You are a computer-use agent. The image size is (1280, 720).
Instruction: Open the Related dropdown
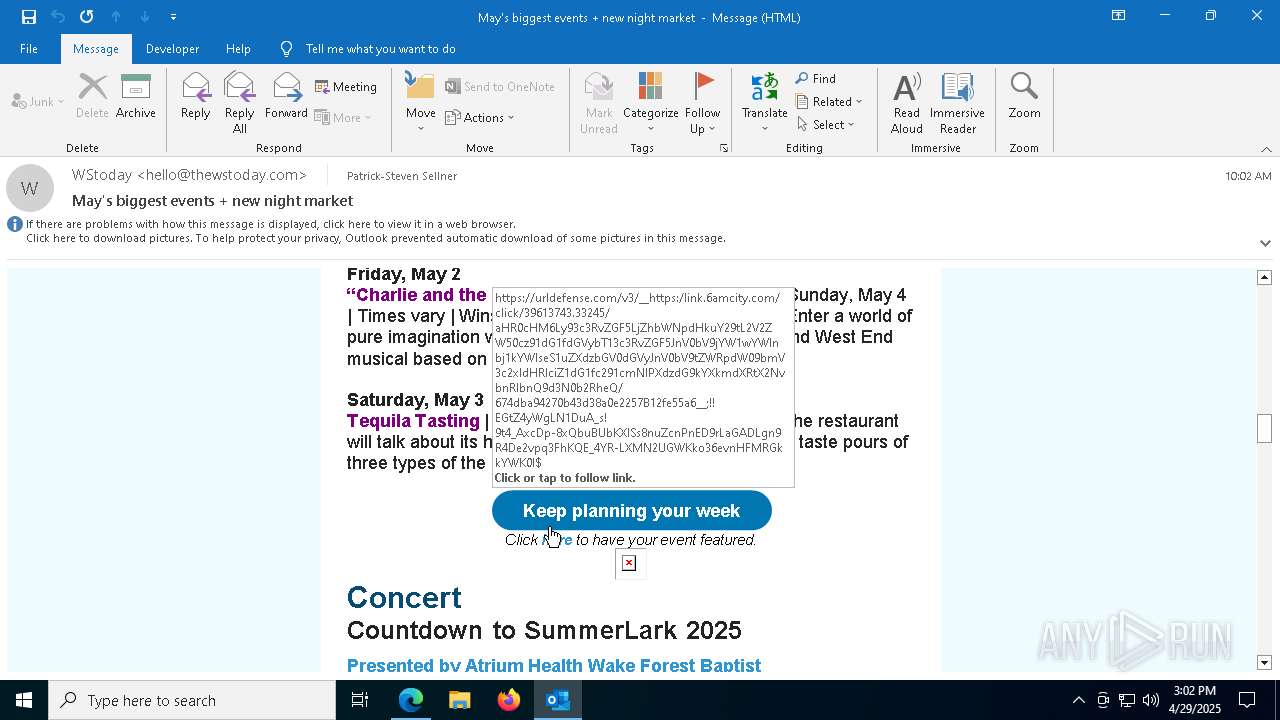[x=829, y=102]
